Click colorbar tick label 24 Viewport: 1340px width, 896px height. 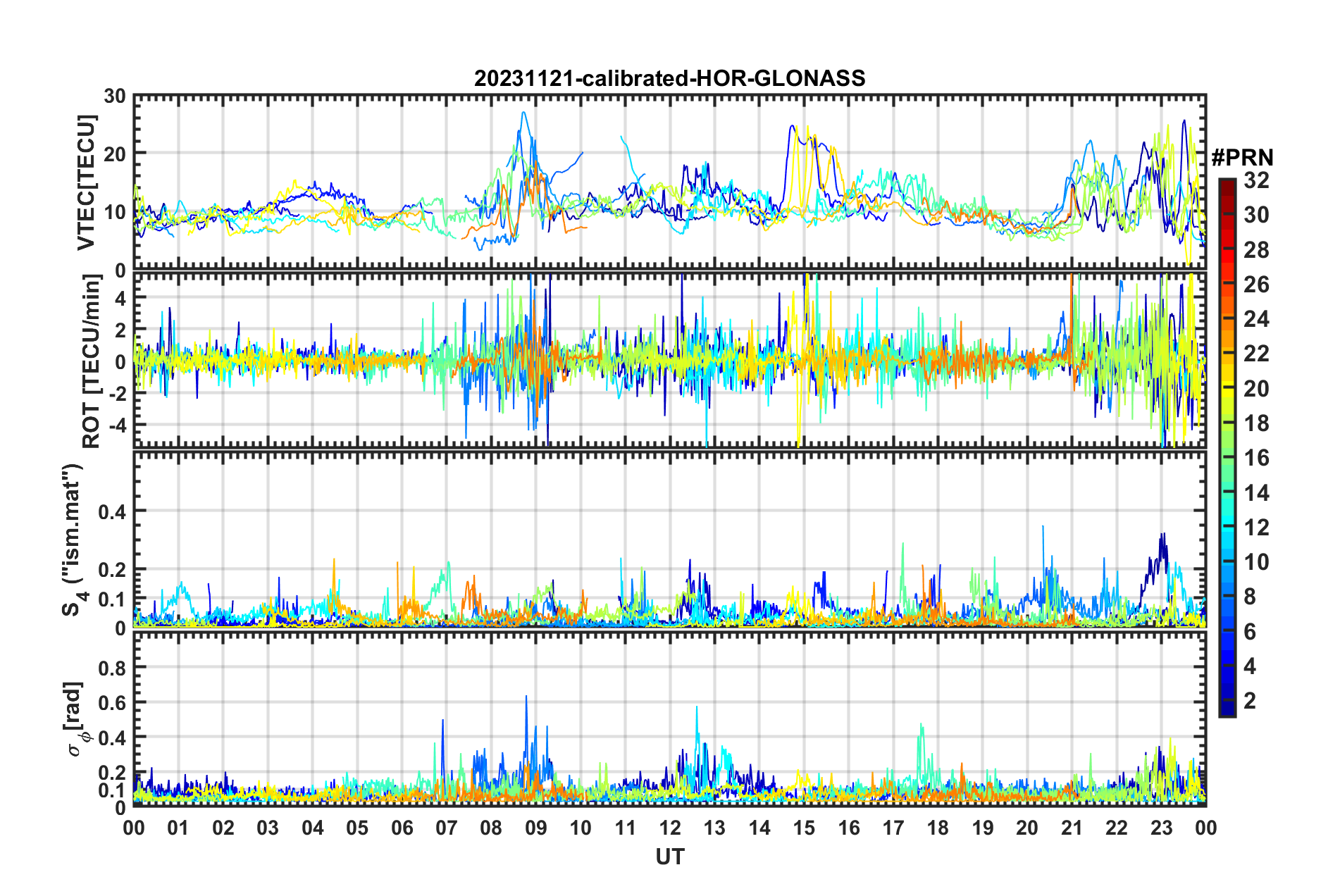[1256, 319]
